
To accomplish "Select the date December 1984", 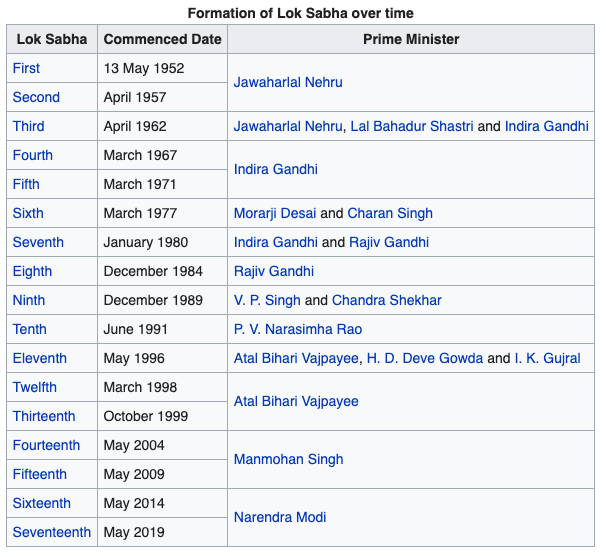I will click(153, 271).
